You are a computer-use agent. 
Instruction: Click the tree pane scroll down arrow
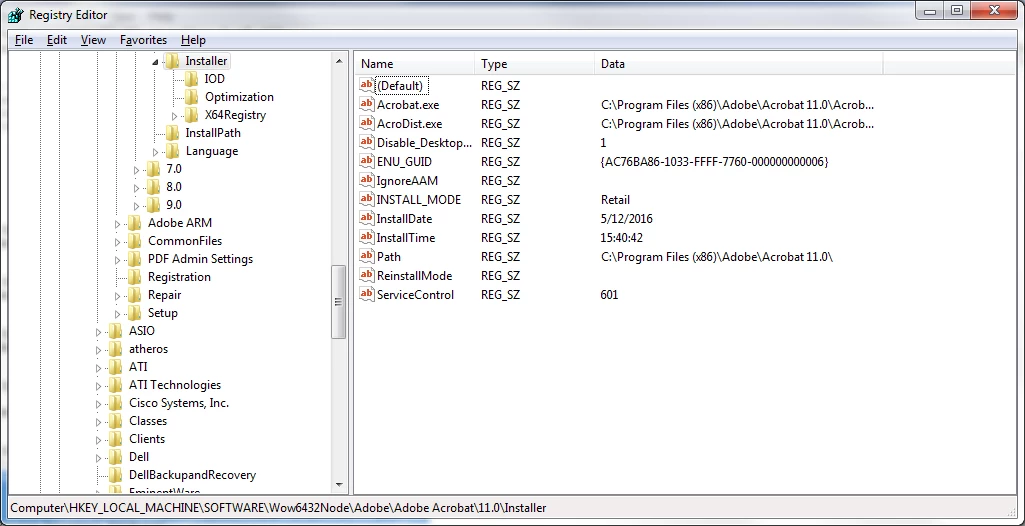339,485
